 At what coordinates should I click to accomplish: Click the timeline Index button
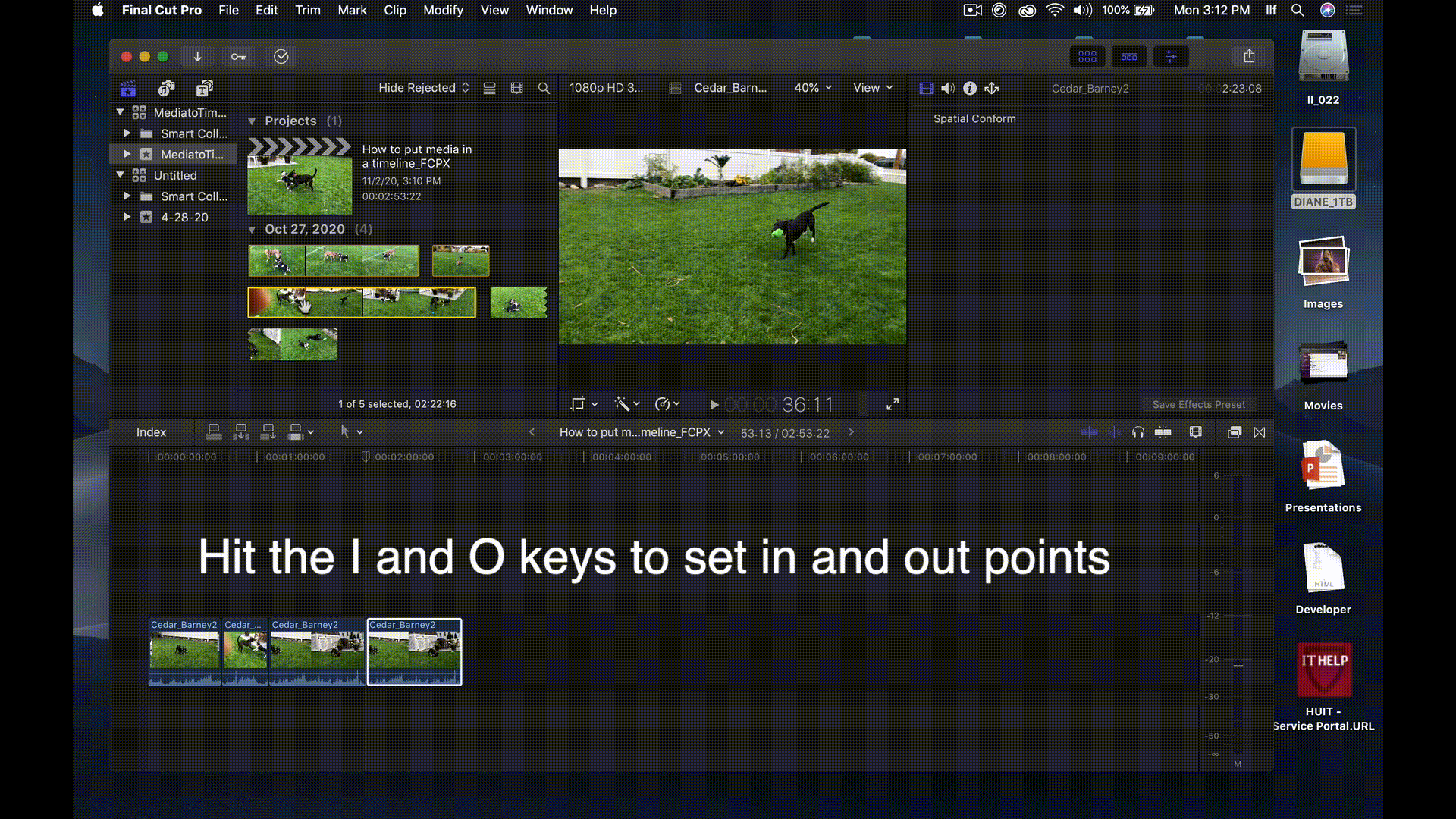(151, 432)
